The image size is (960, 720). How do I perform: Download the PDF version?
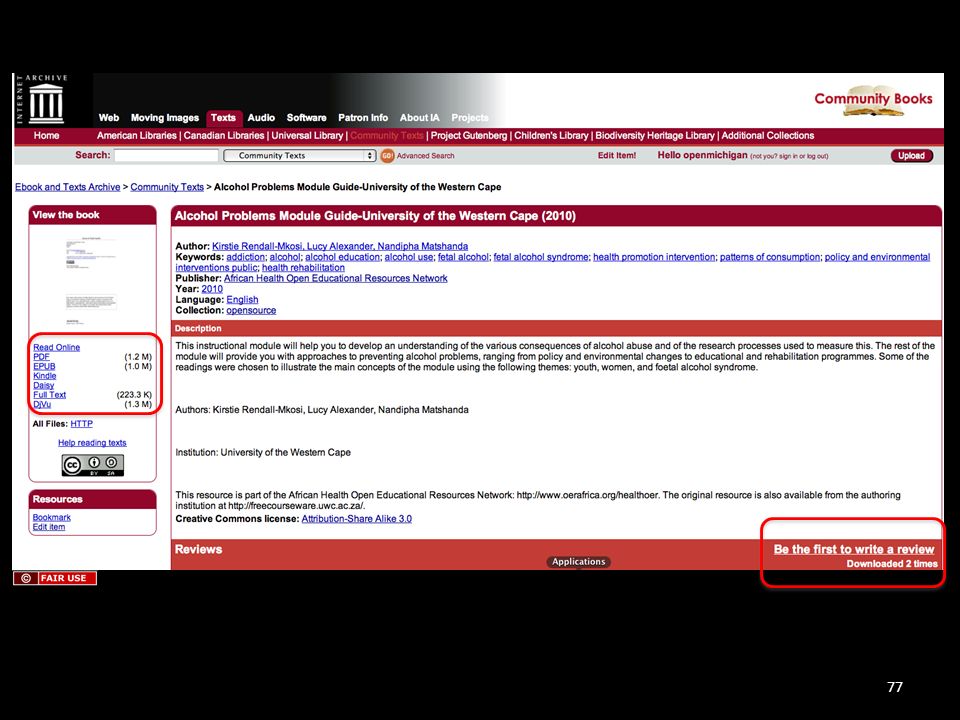41,356
